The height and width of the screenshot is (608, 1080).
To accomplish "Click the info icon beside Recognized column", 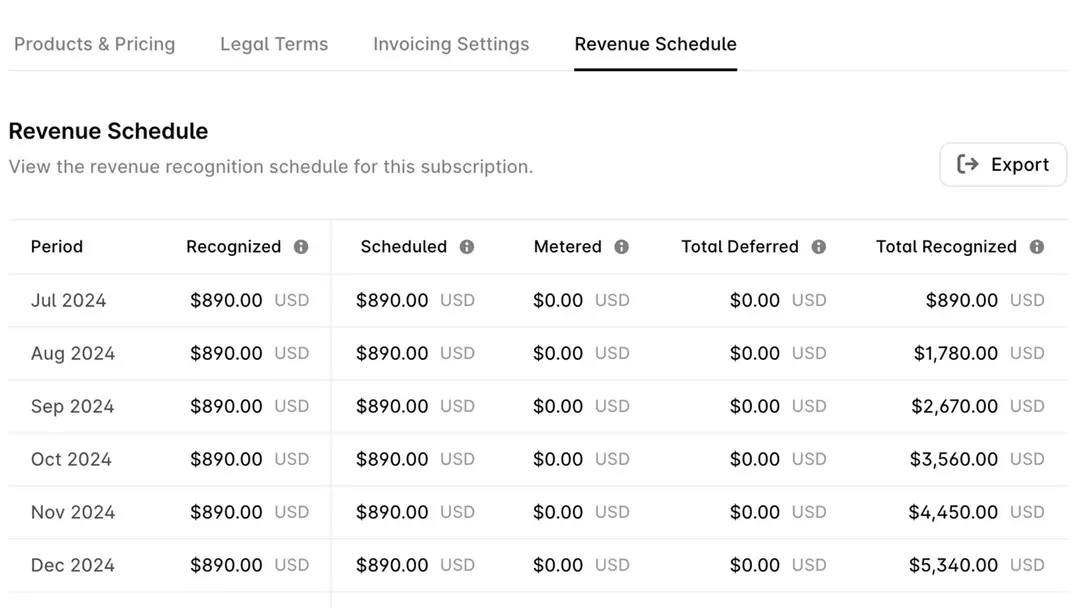I will pos(301,247).
